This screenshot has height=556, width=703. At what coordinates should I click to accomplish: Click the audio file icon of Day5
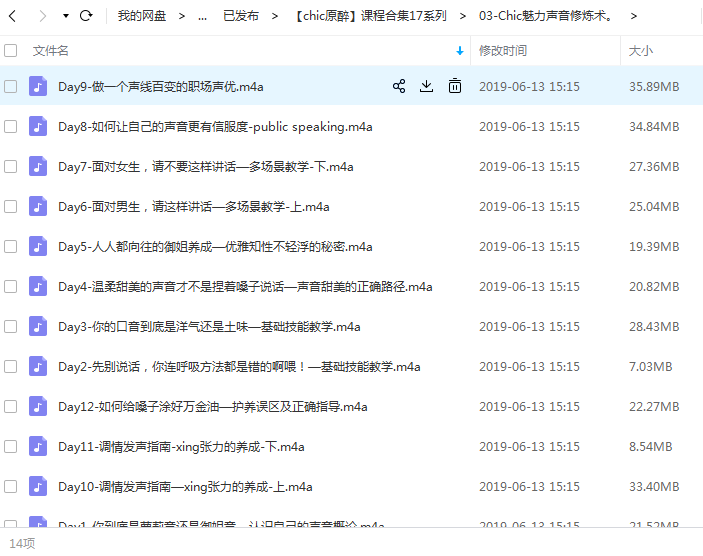tap(38, 247)
